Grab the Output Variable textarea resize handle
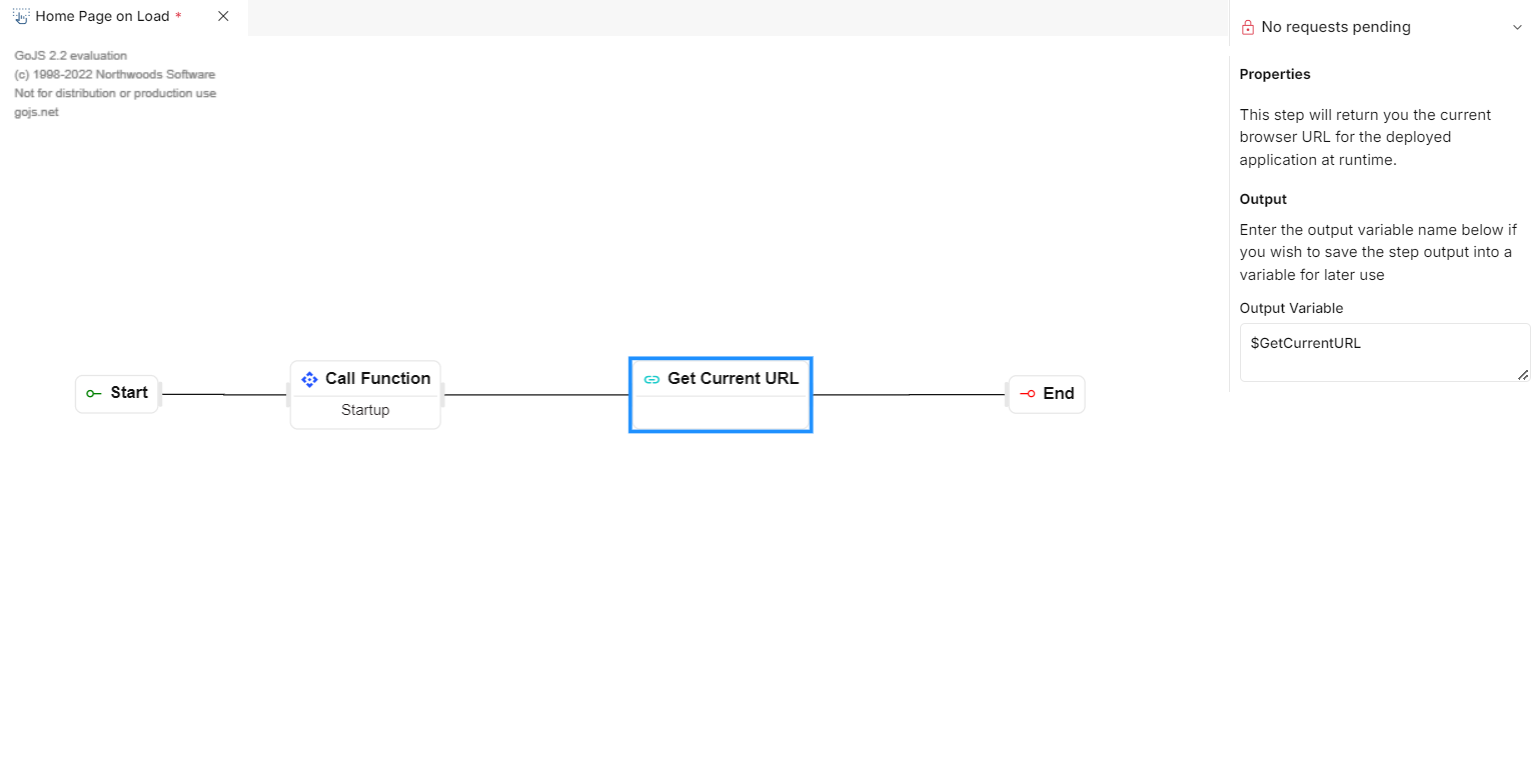 (1523, 375)
